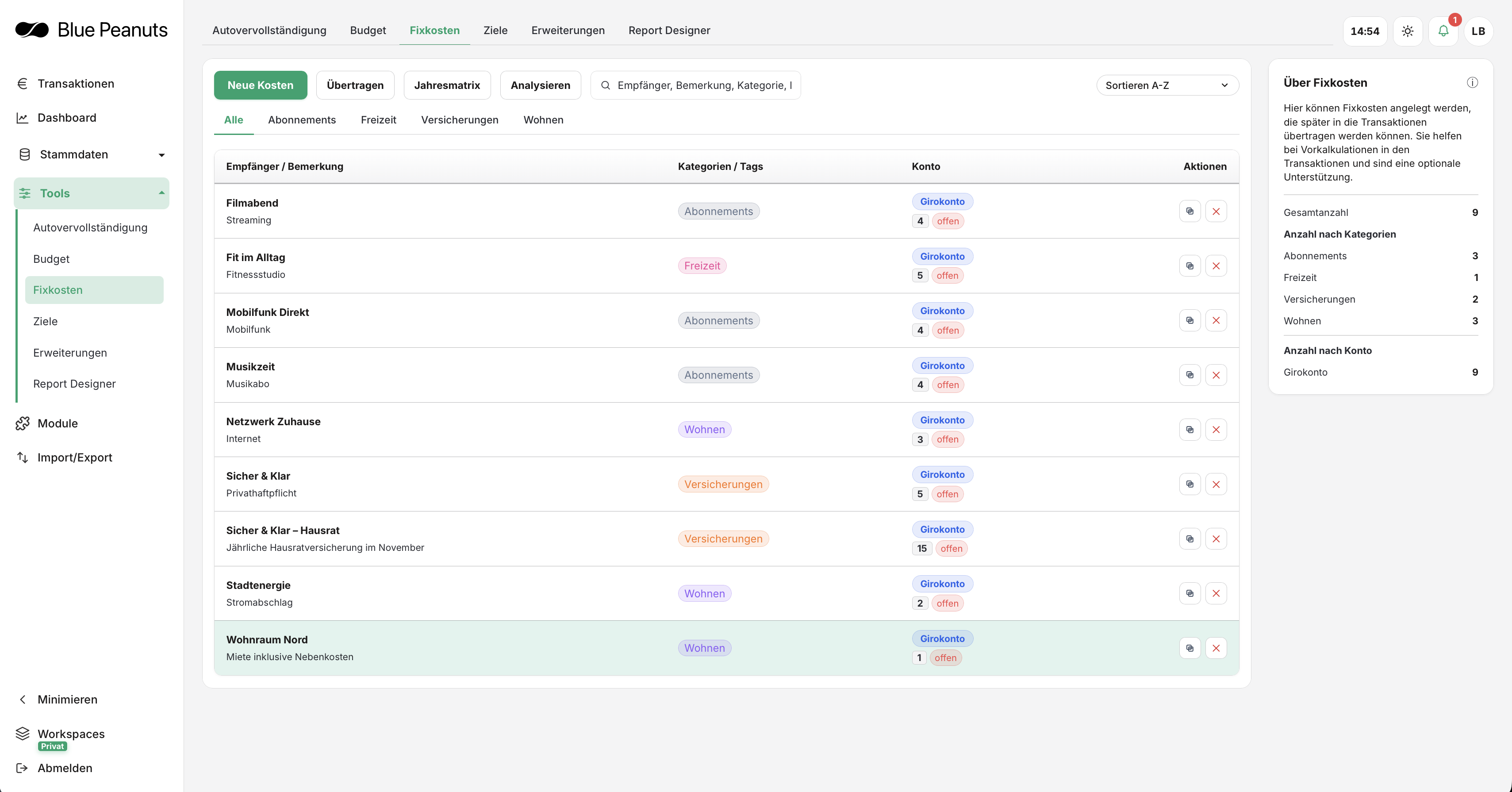Duplicate the Filmabend fixed cost
The image size is (1512, 792).
point(1190,211)
